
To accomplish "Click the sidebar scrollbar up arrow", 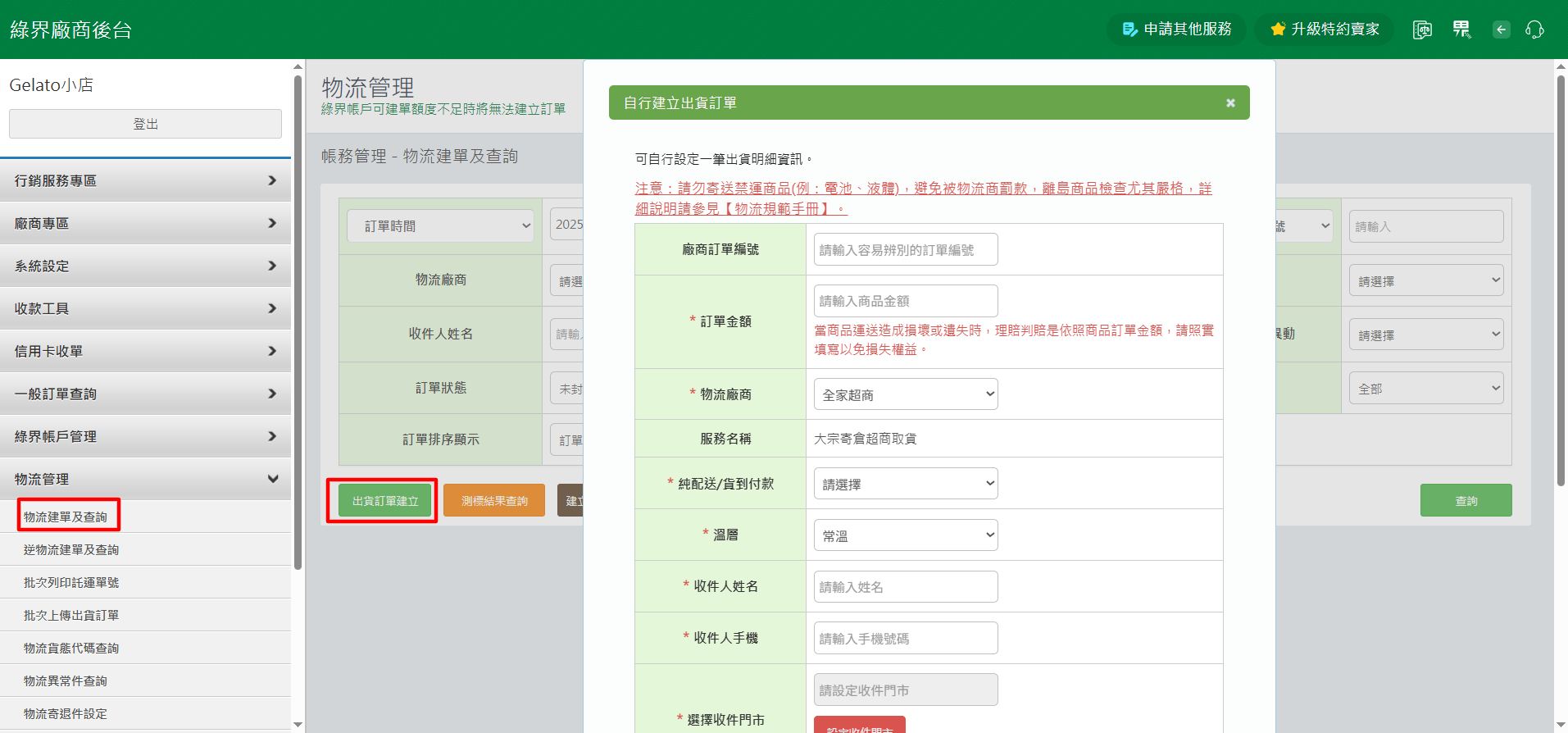I will [x=298, y=66].
